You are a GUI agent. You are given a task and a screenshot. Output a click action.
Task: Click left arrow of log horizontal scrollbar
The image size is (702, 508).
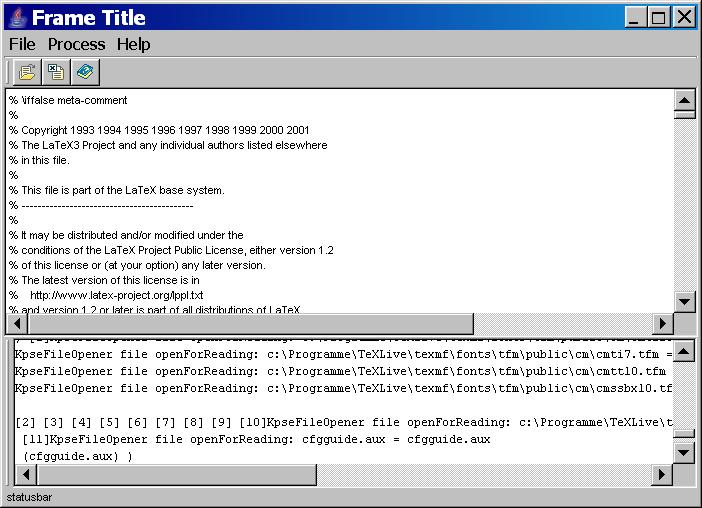point(25,474)
